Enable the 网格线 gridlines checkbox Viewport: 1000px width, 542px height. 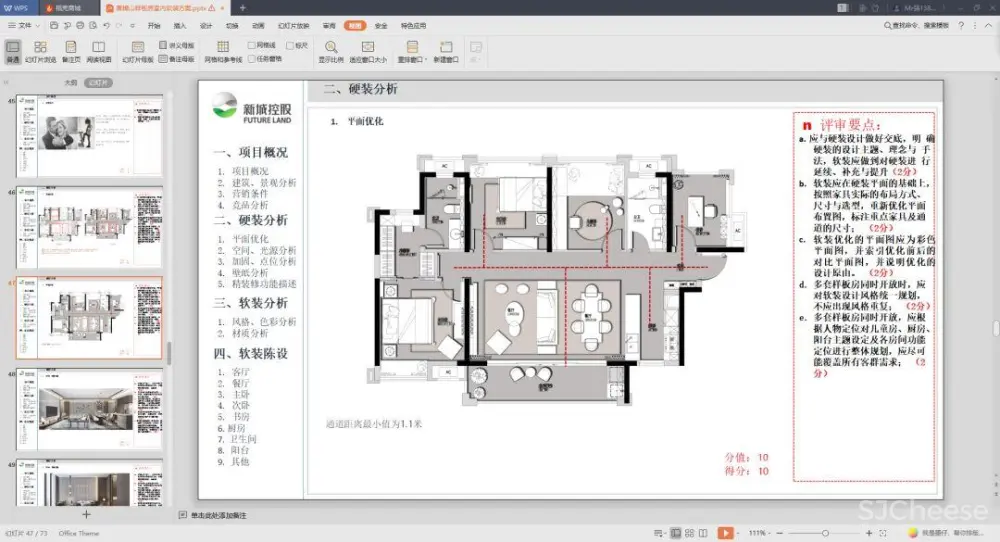pos(253,45)
